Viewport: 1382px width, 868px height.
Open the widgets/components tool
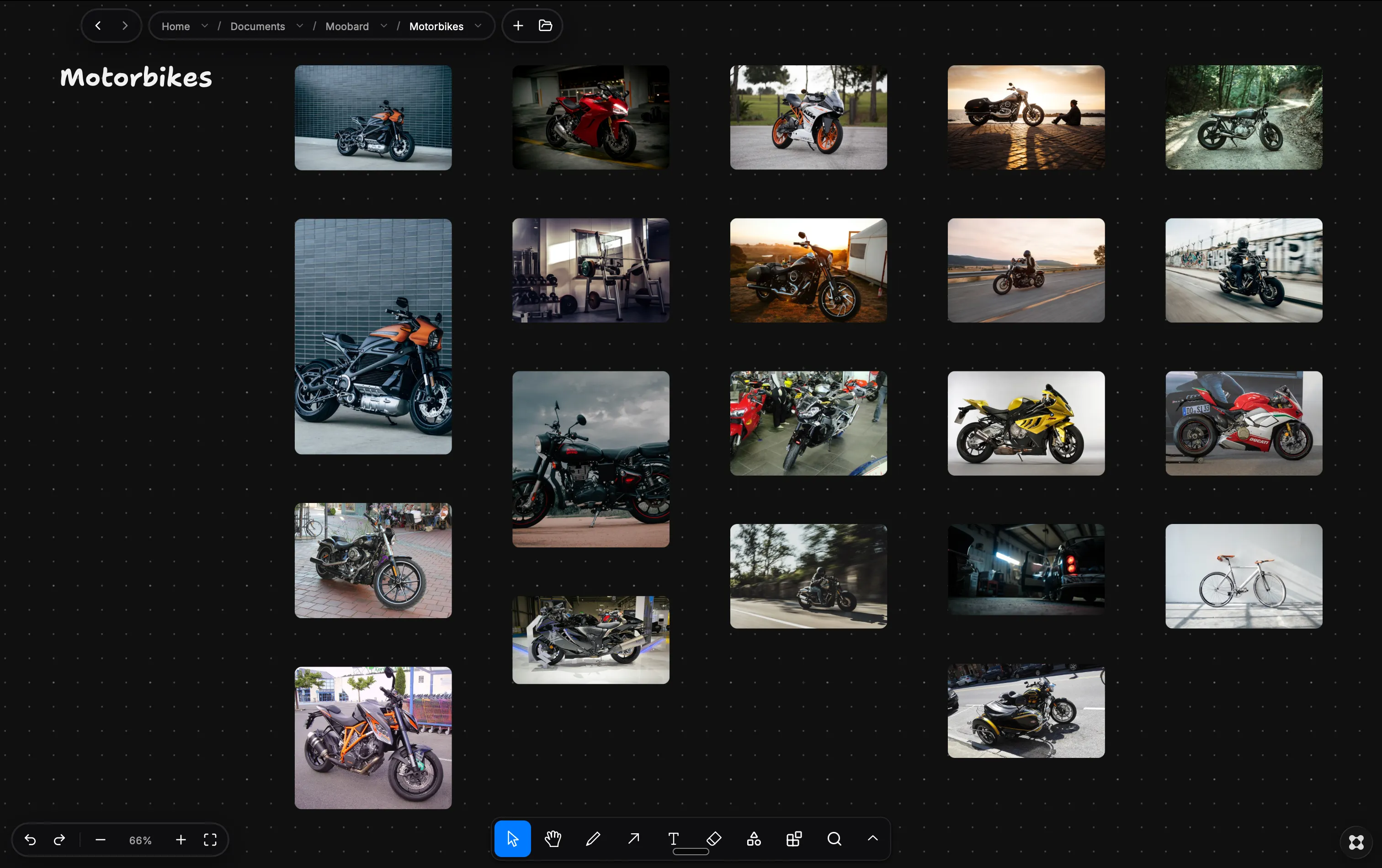[794, 839]
